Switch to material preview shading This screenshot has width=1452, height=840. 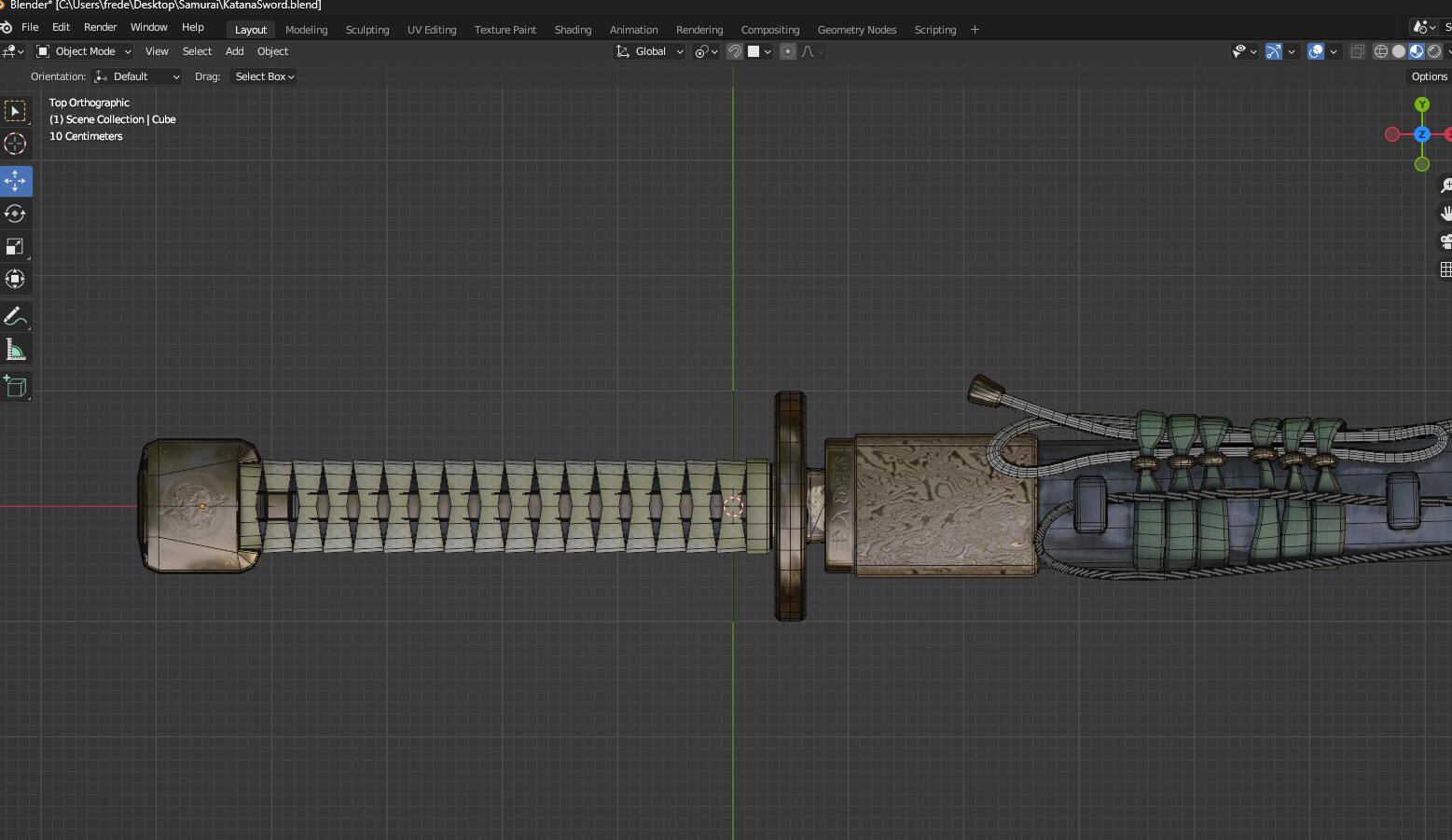1417,51
